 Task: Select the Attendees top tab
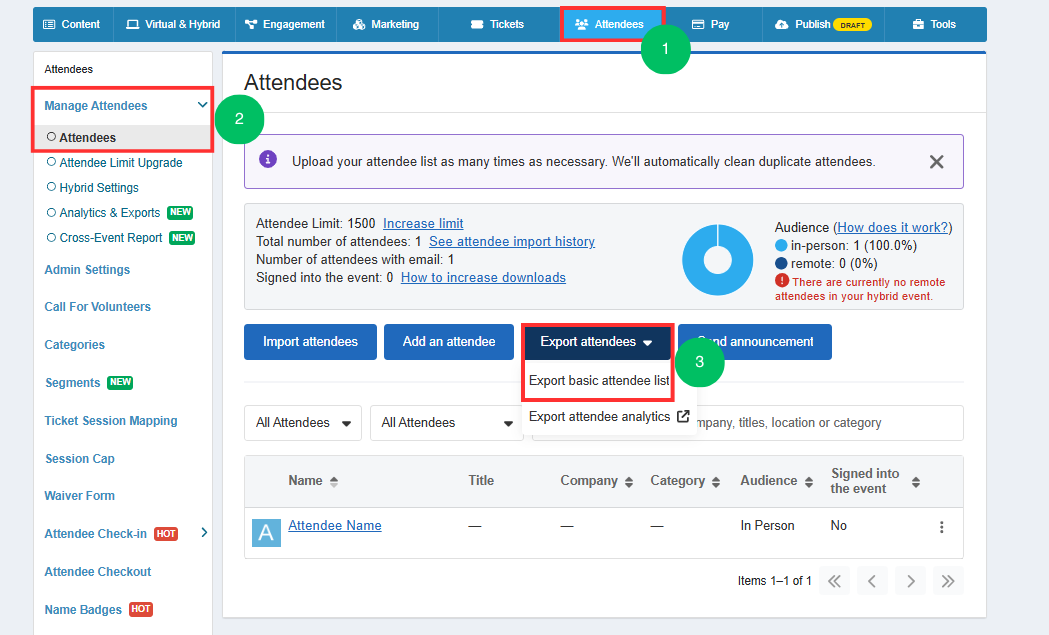tap(611, 24)
